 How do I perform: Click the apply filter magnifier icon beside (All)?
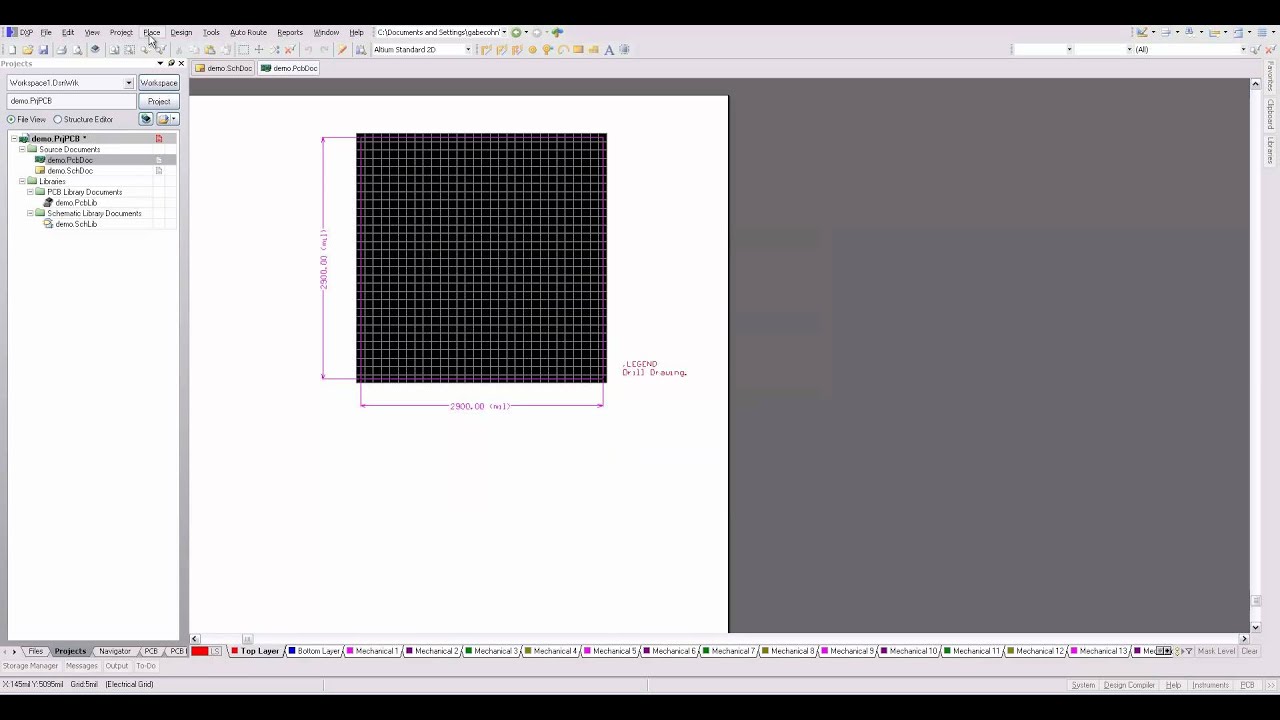(x=1255, y=49)
